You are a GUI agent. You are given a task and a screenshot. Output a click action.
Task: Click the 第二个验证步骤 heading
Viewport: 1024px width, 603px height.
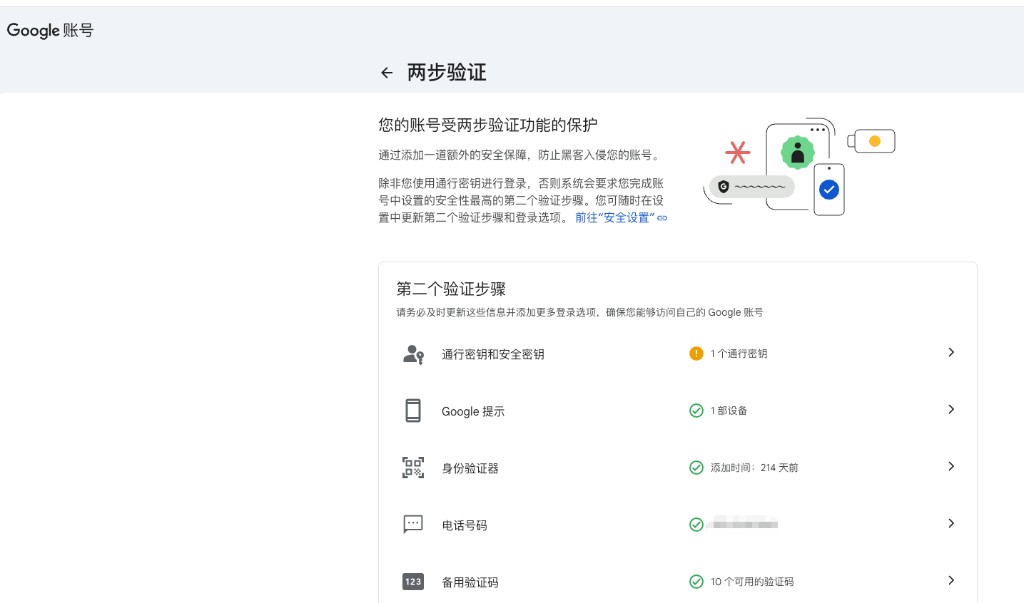[x=451, y=289]
